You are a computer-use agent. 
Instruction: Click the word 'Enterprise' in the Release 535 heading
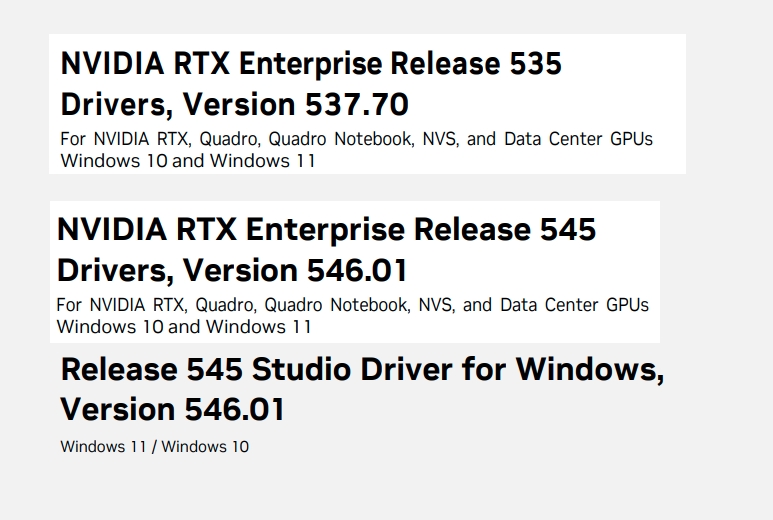[311, 65]
